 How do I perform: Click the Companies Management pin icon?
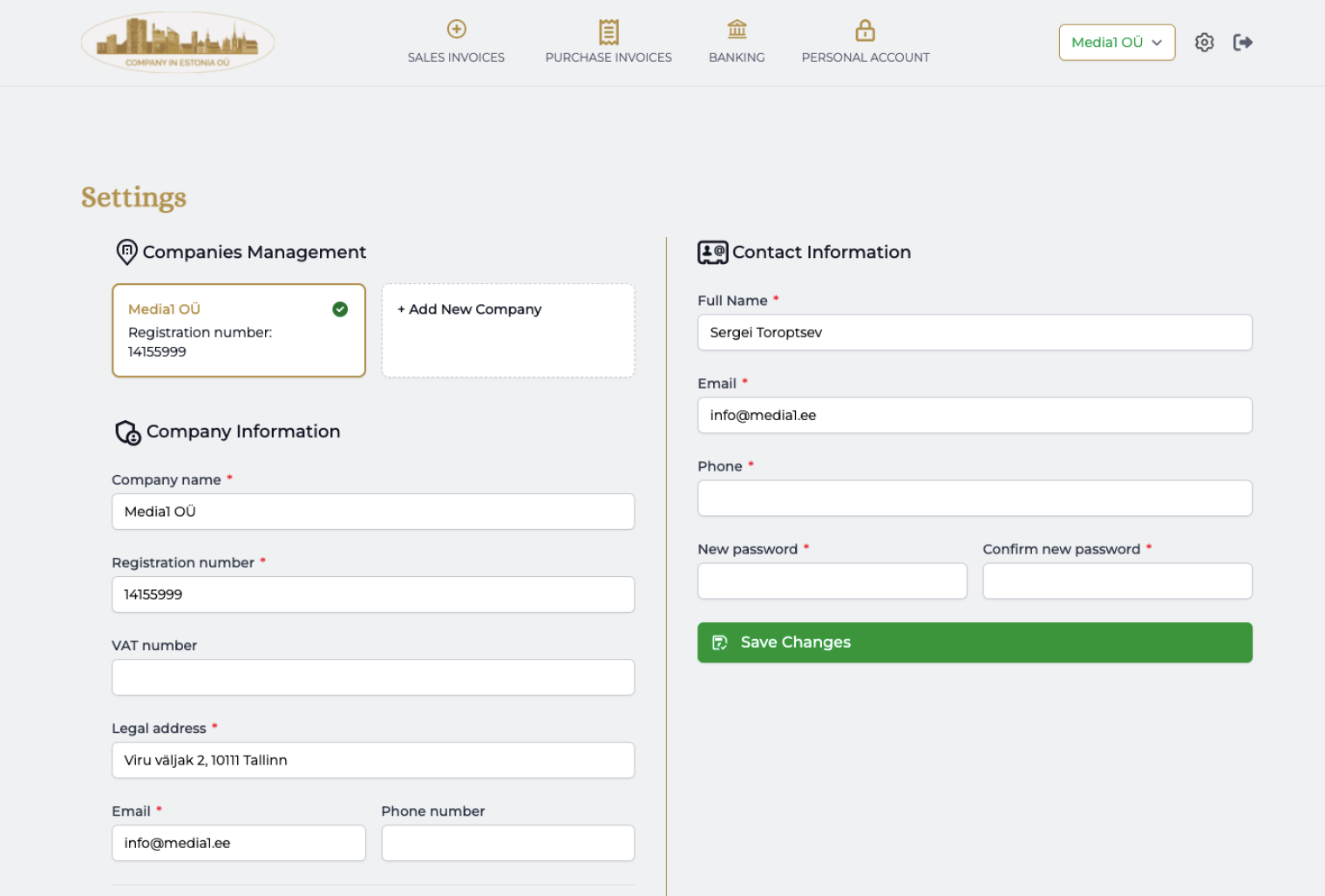[x=126, y=252]
